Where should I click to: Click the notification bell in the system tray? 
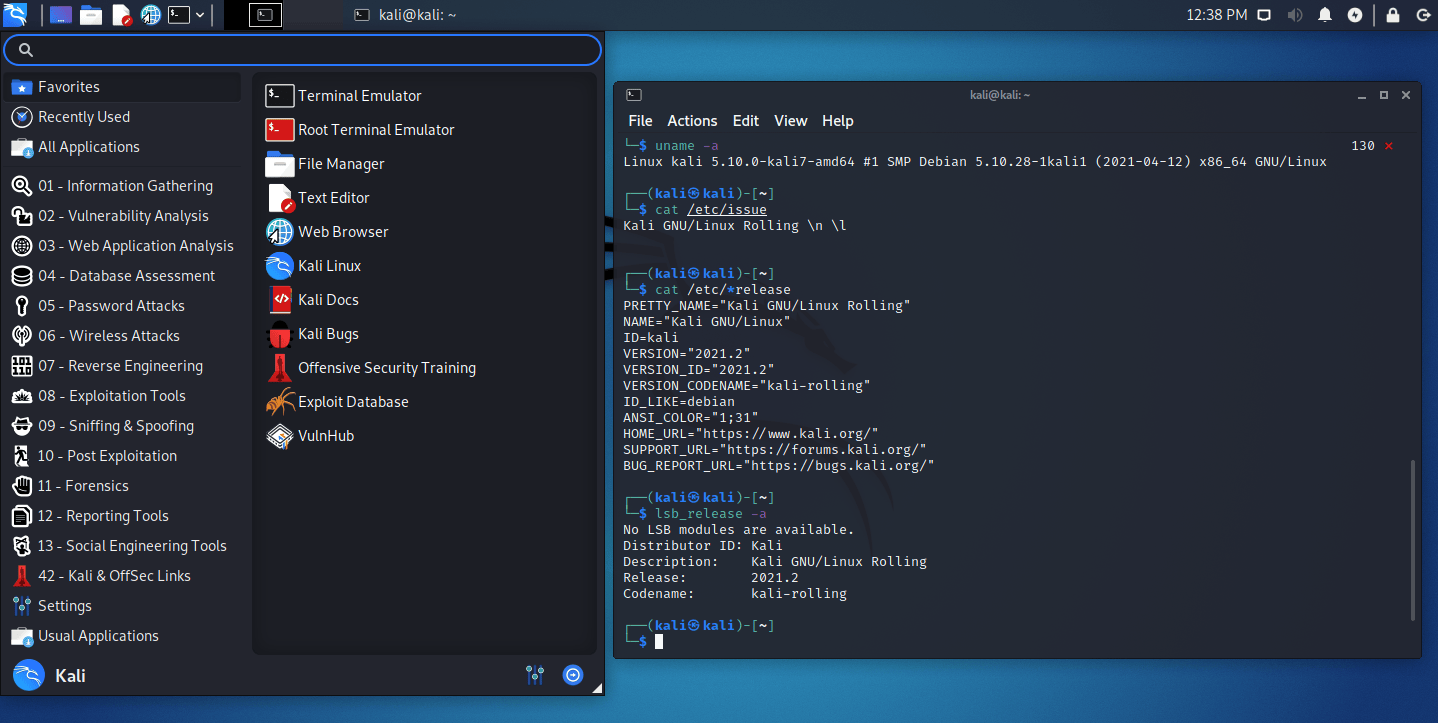pos(1325,15)
